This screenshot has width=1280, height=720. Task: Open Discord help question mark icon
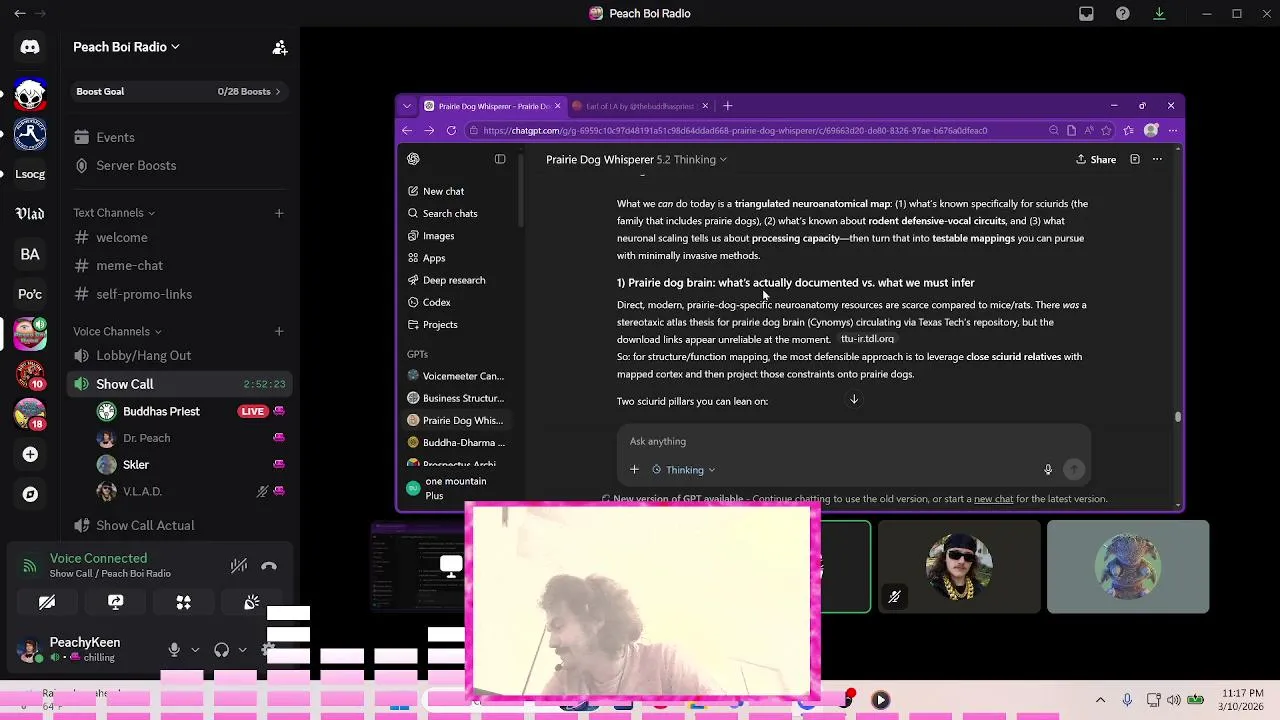(x=1123, y=14)
